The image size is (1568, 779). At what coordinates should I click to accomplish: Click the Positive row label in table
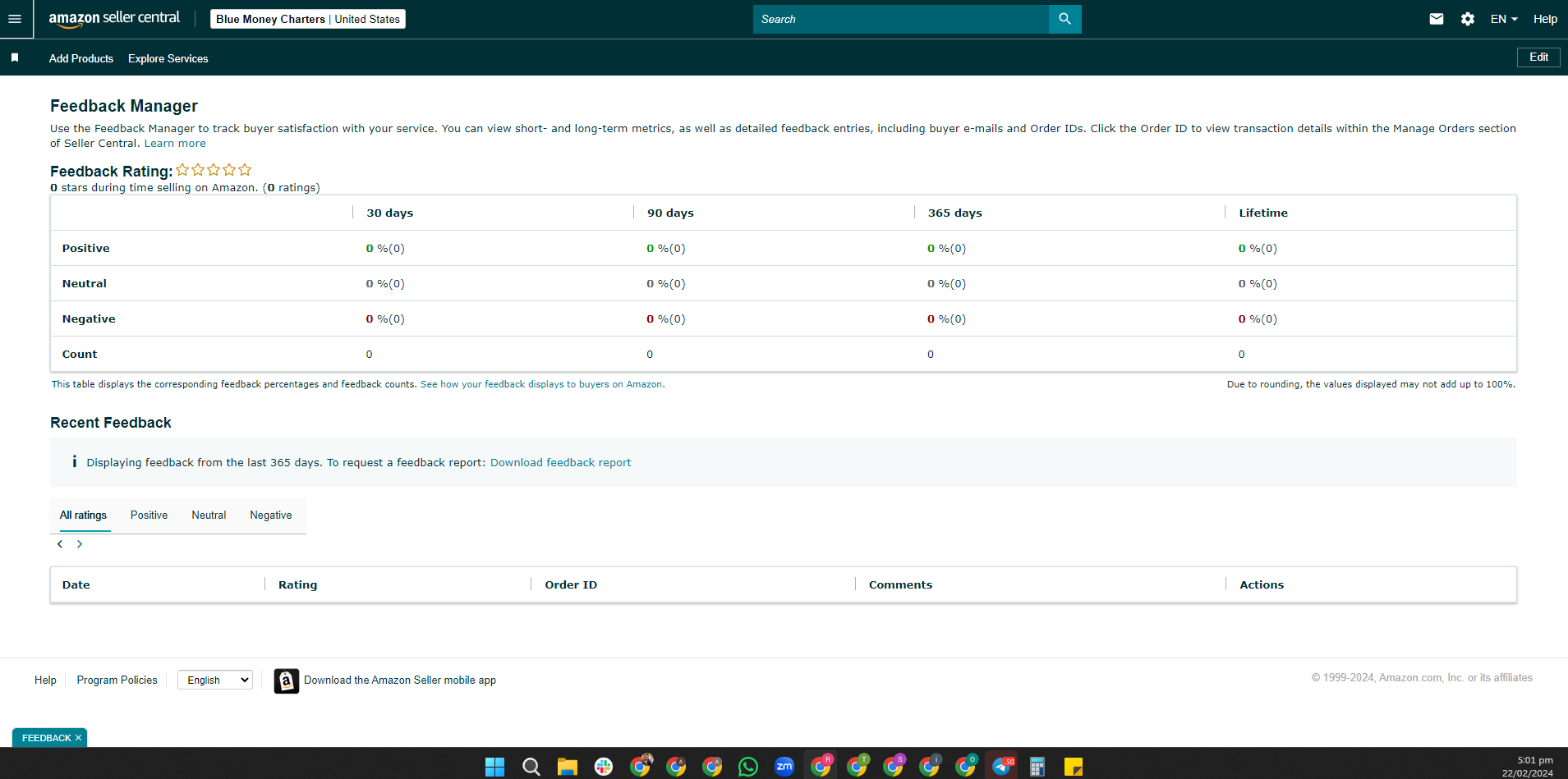click(x=86, y=248)
